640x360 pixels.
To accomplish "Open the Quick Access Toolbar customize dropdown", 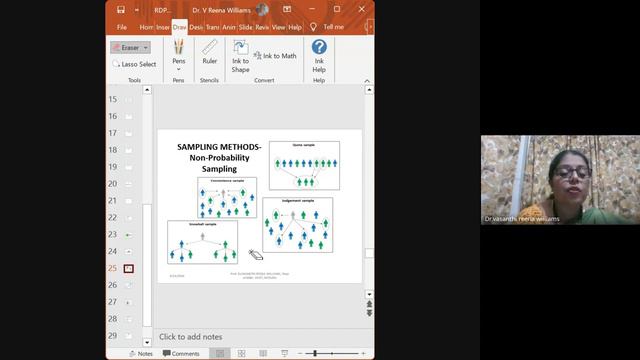I will pos(137,10).
